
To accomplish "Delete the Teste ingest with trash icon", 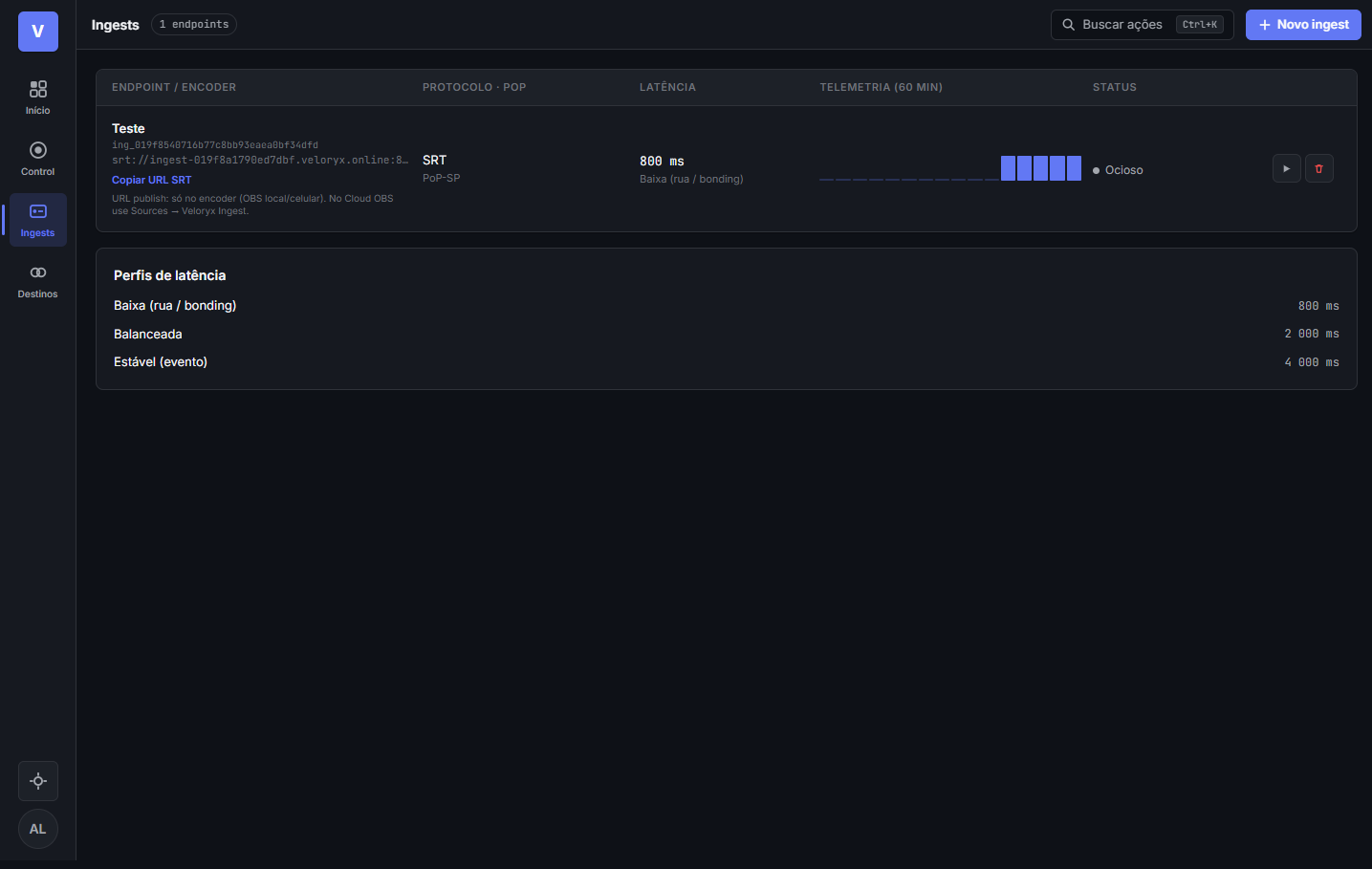I will click(x=1319, y=168).
